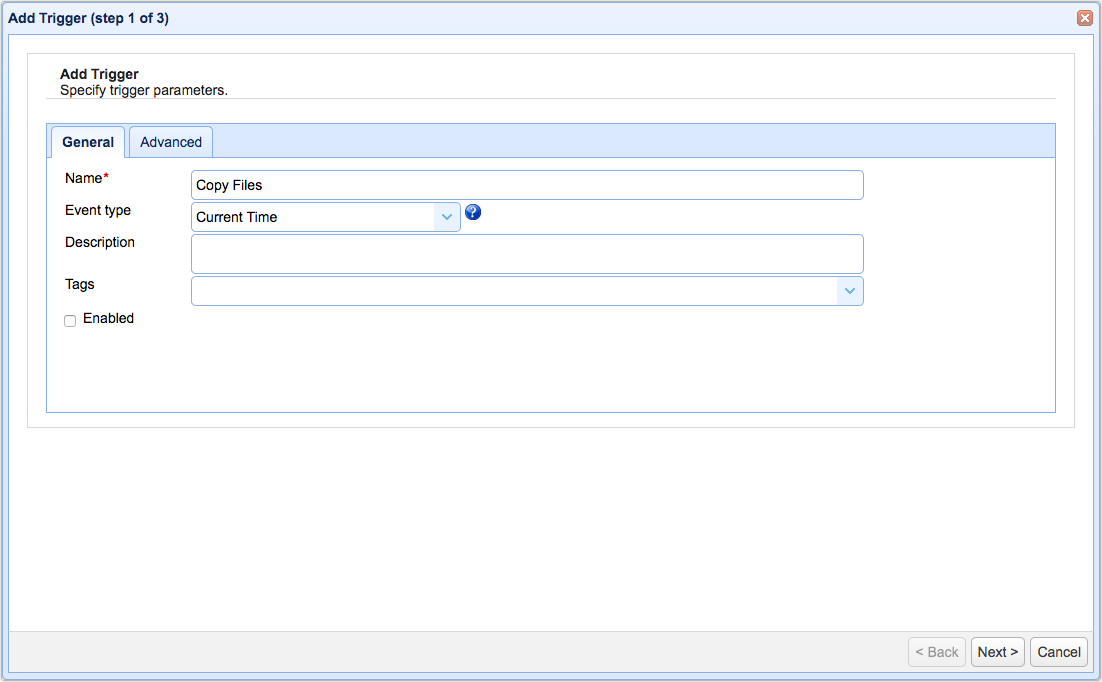Click into the Name field containing Copy Files
This screenshot has height=682, width=1102.
[x=527, y=185]
